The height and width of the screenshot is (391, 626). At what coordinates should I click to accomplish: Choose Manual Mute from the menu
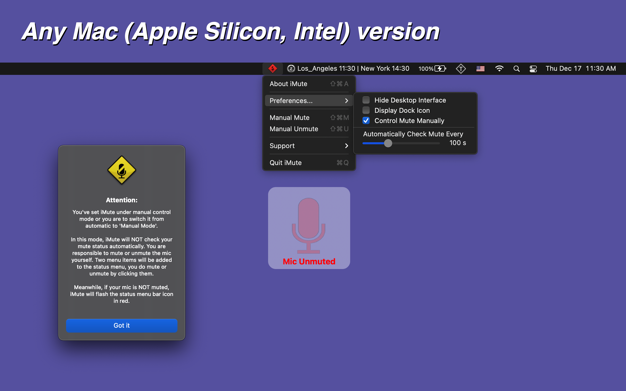point(309,117)
